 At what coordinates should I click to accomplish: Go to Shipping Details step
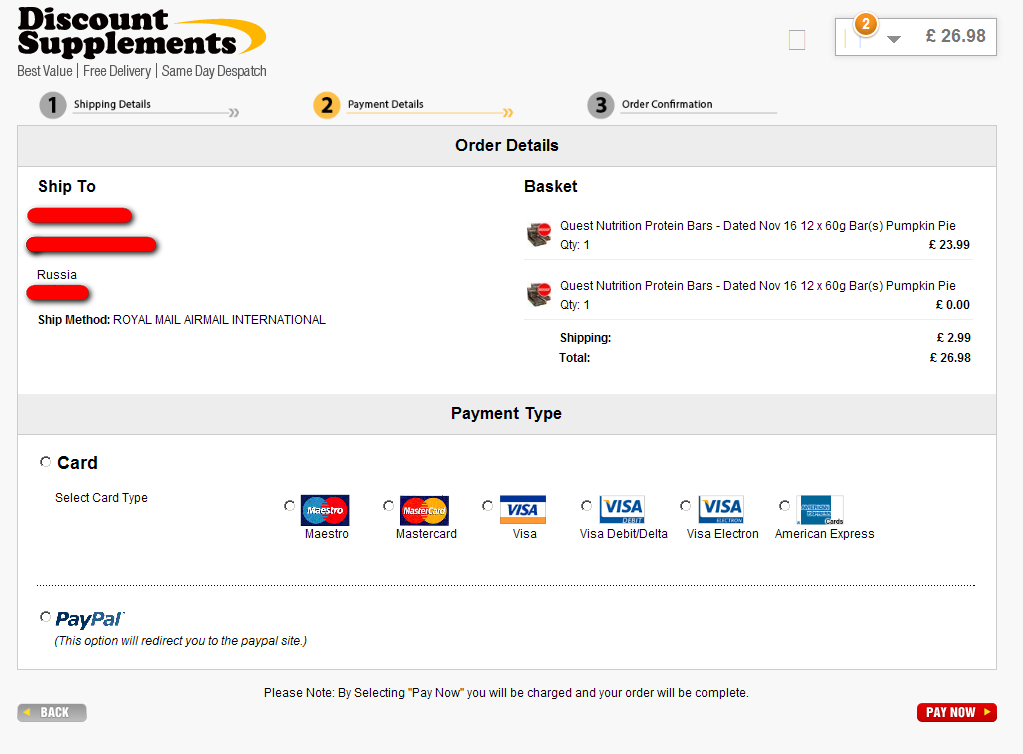click(112, 104)
